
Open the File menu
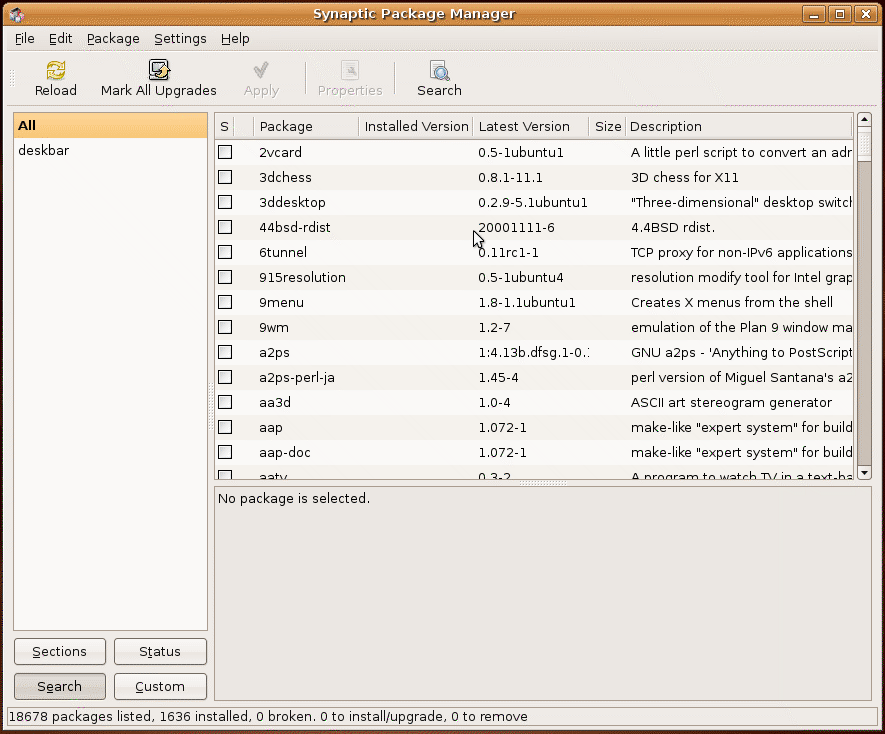pyautogui.click(x=24, y=38)
